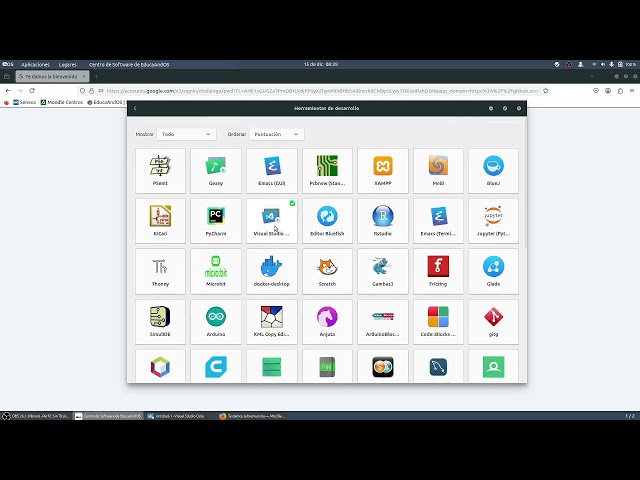Image resolution: width=640 pixels, height=480 pixels.
Task: Open the Anjuta app tile
Action: pos(327,322)
